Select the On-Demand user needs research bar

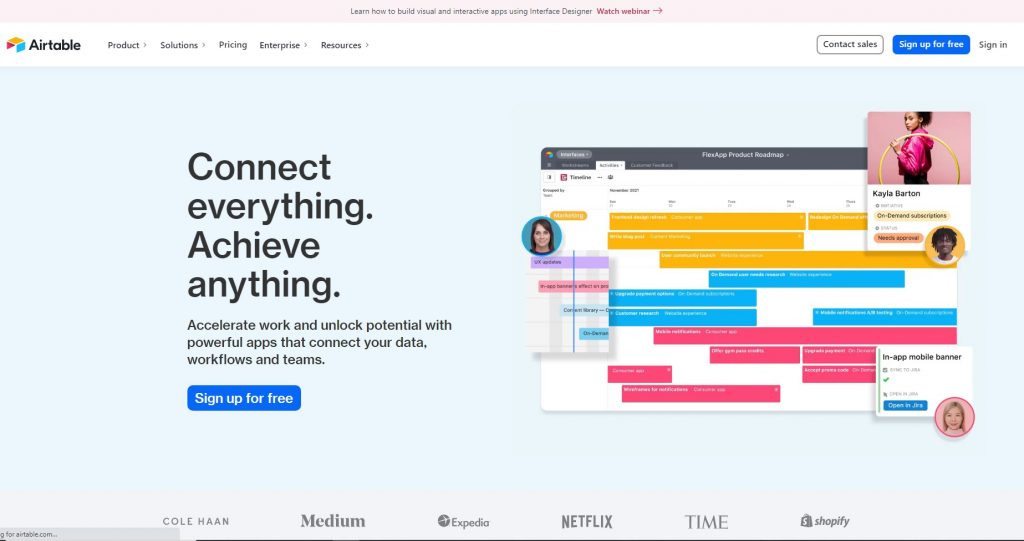click(807, 279)
